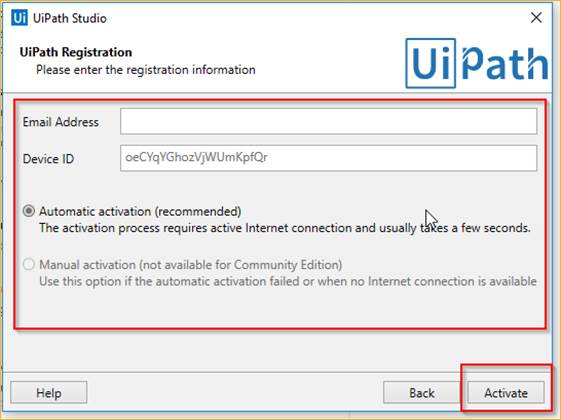Click the active Internet connection description text

[x=285, y=228]
